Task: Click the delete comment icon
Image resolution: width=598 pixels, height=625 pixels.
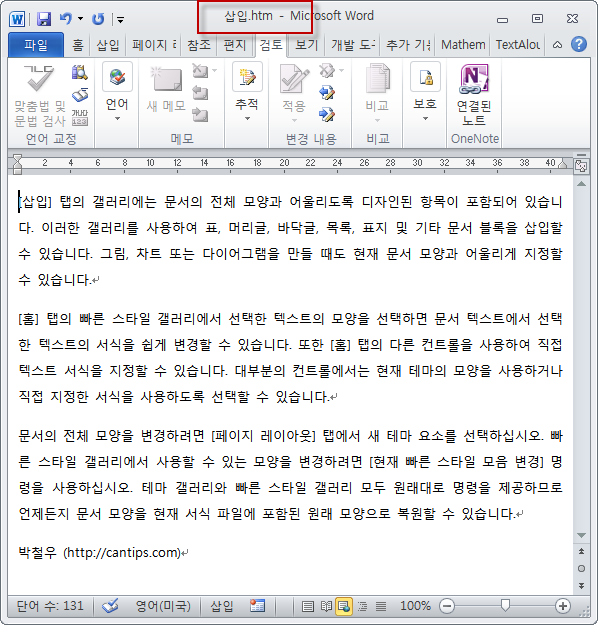Action: tap(200, 71)
